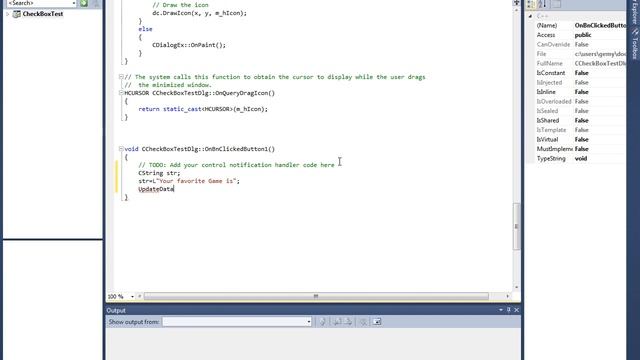Click the Output panel title
Screen dimensions: 640x360
(x=116, y=310)
